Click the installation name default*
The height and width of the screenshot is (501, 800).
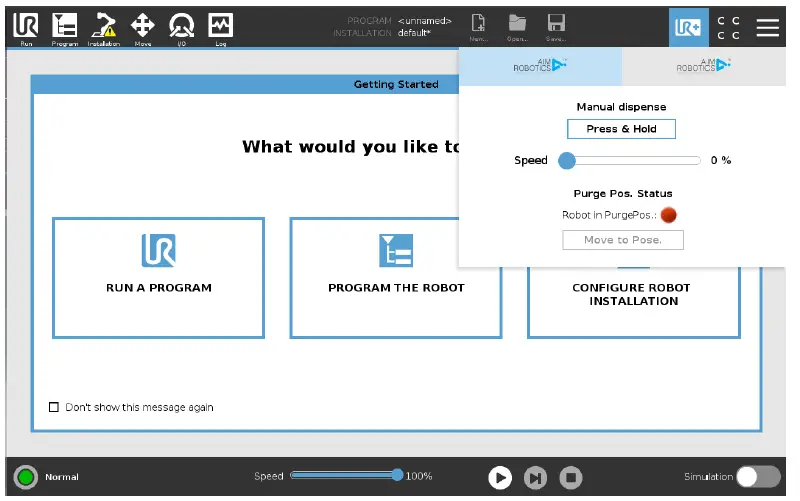tap(414, 33)
